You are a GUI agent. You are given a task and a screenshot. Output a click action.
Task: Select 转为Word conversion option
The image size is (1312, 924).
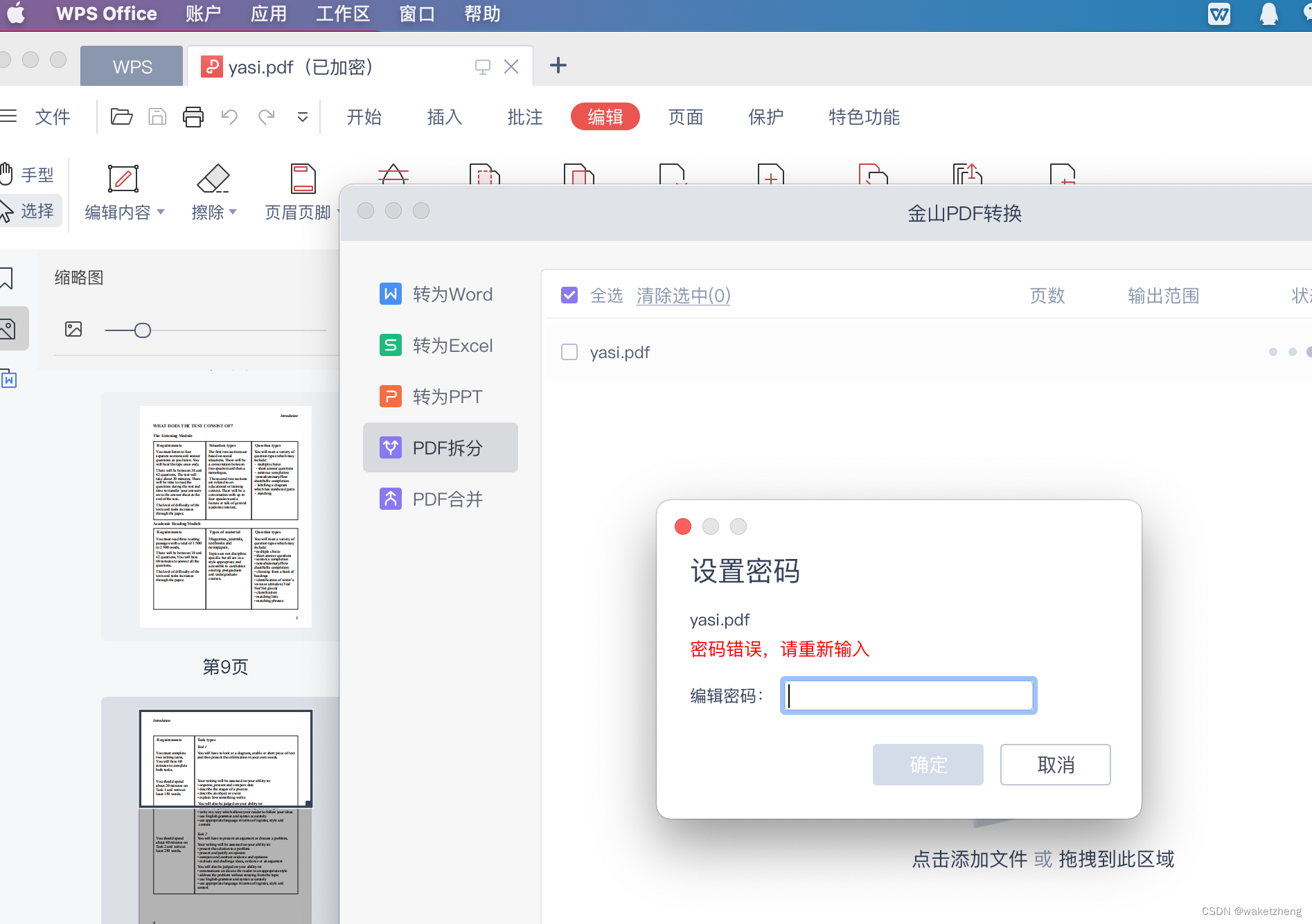pyautogui.click(x=441, y=294)
